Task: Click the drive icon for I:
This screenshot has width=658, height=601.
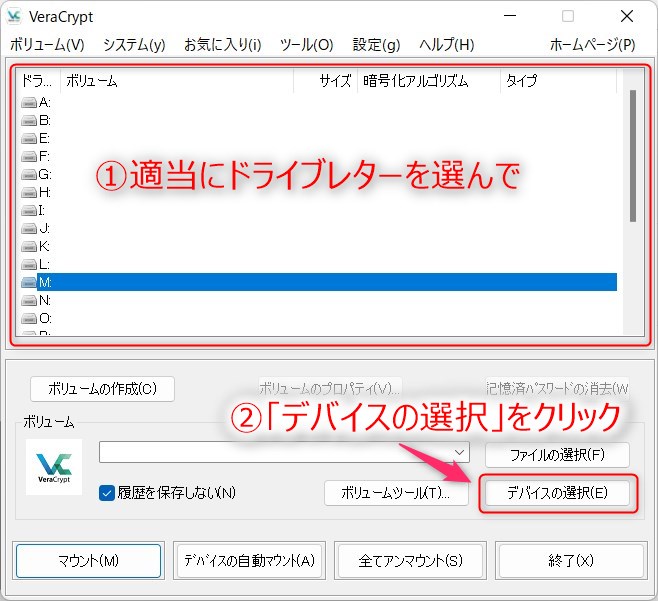Action: click(29, 210)
